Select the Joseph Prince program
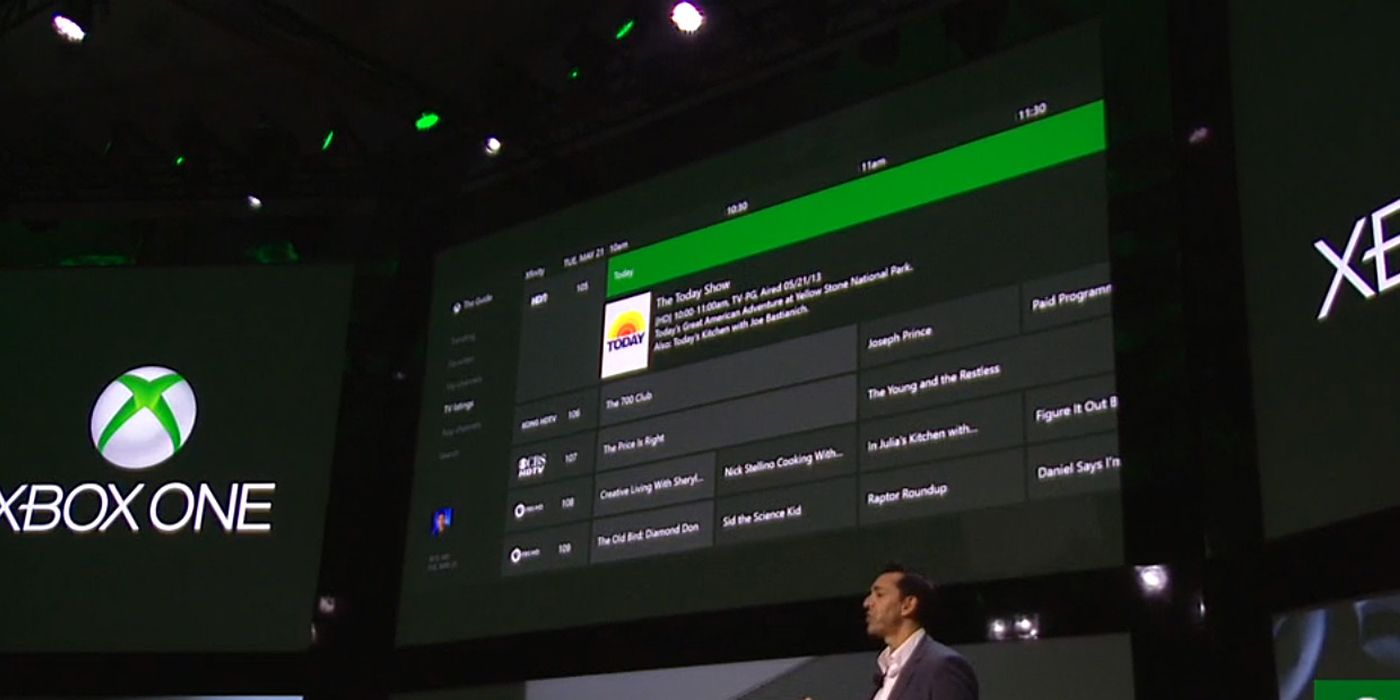The width and height of the screenshot is (1400, 700). 940,328
